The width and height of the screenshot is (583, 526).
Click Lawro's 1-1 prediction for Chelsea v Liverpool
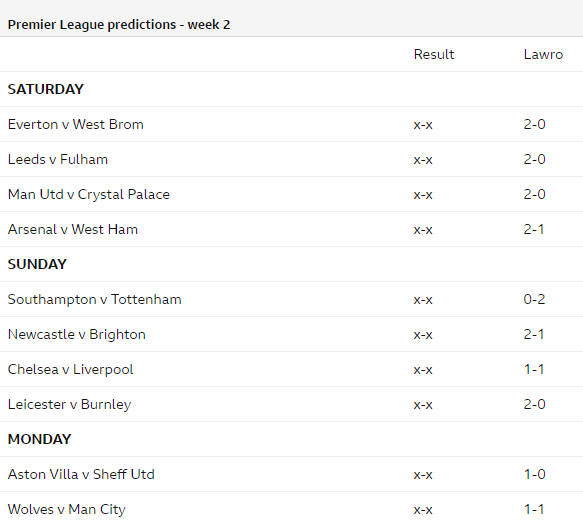[x=534, y=370]
